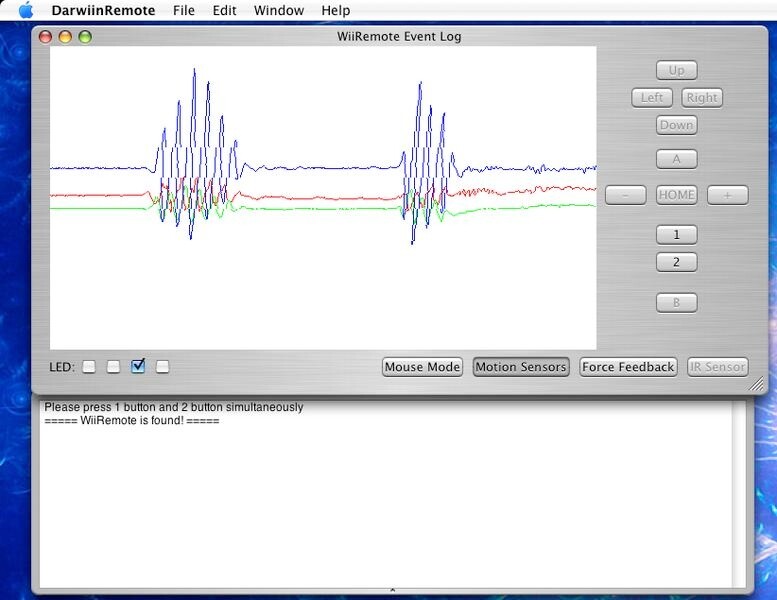Click the HOME button
Viewport: 777px width, 600px height.
pos(676,195)
